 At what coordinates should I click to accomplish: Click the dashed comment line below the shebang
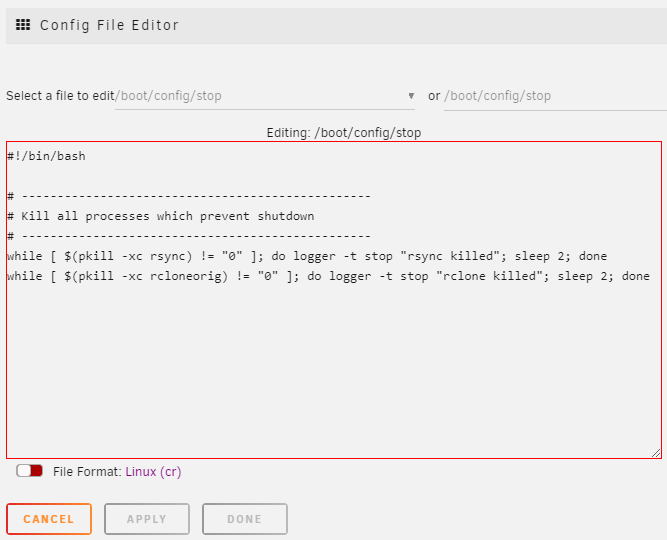(189, 196)
